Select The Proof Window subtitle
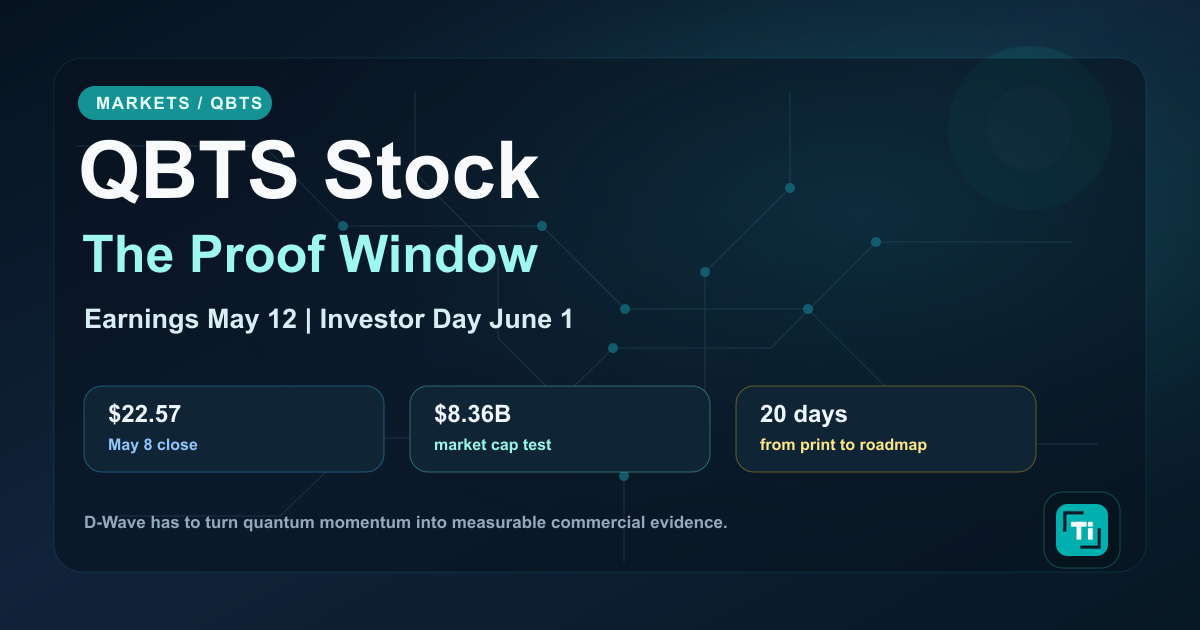 pos(310,254)
